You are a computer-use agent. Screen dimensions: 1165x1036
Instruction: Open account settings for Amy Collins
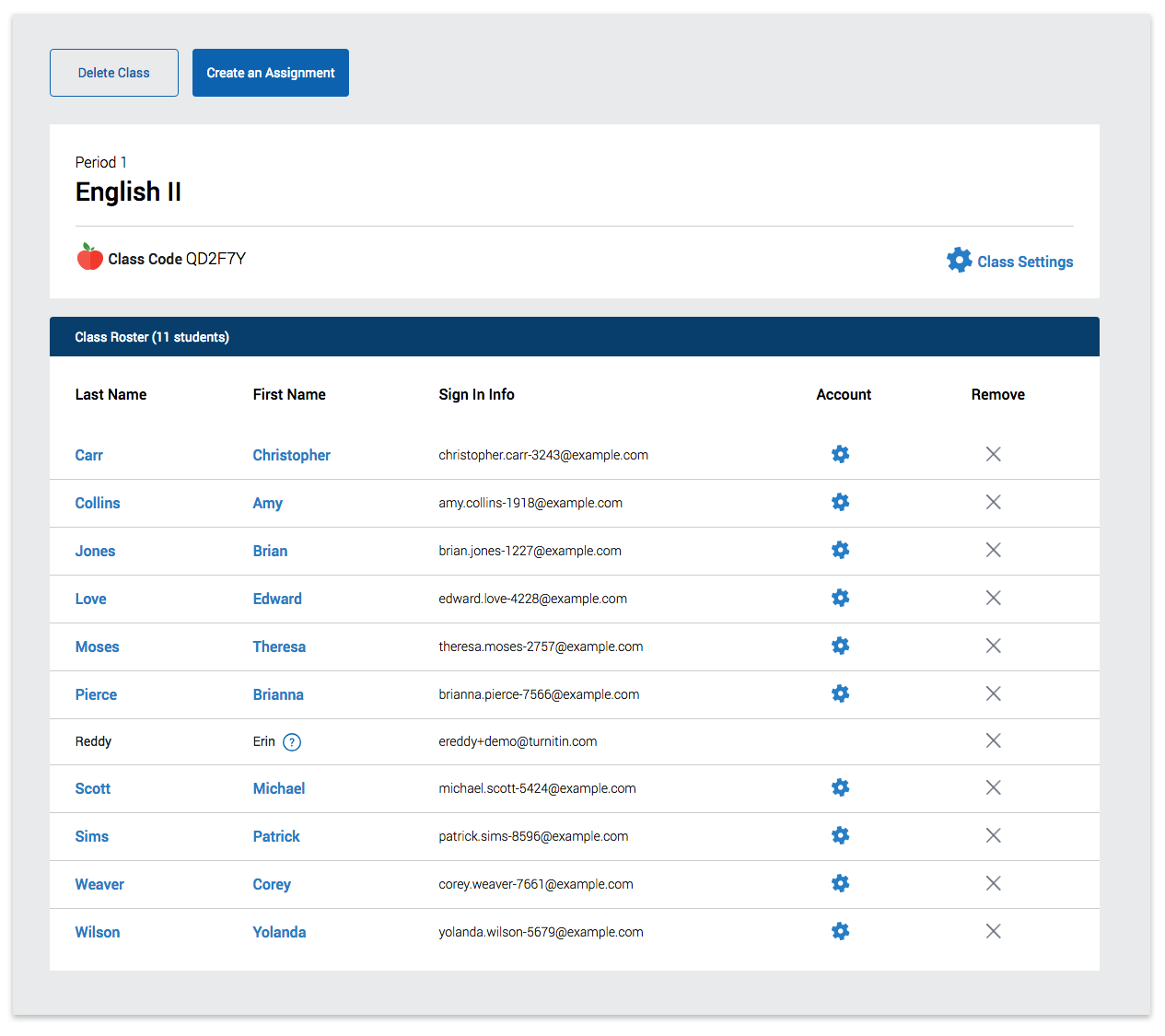click(x=840, y=502)
